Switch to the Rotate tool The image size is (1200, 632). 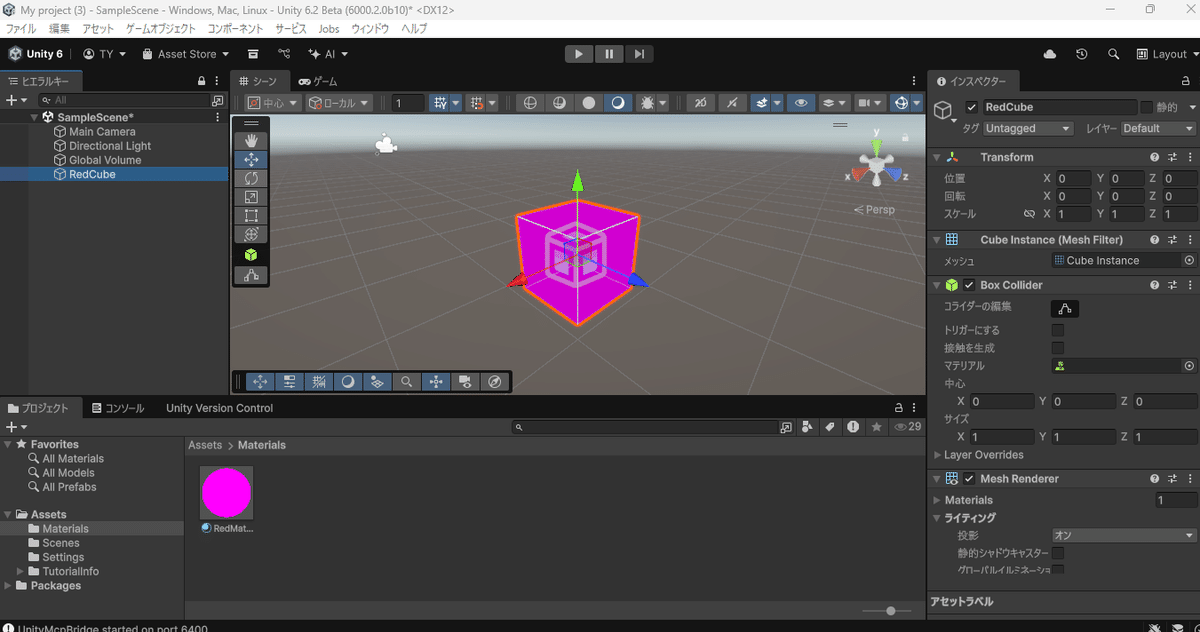point(251,178)
